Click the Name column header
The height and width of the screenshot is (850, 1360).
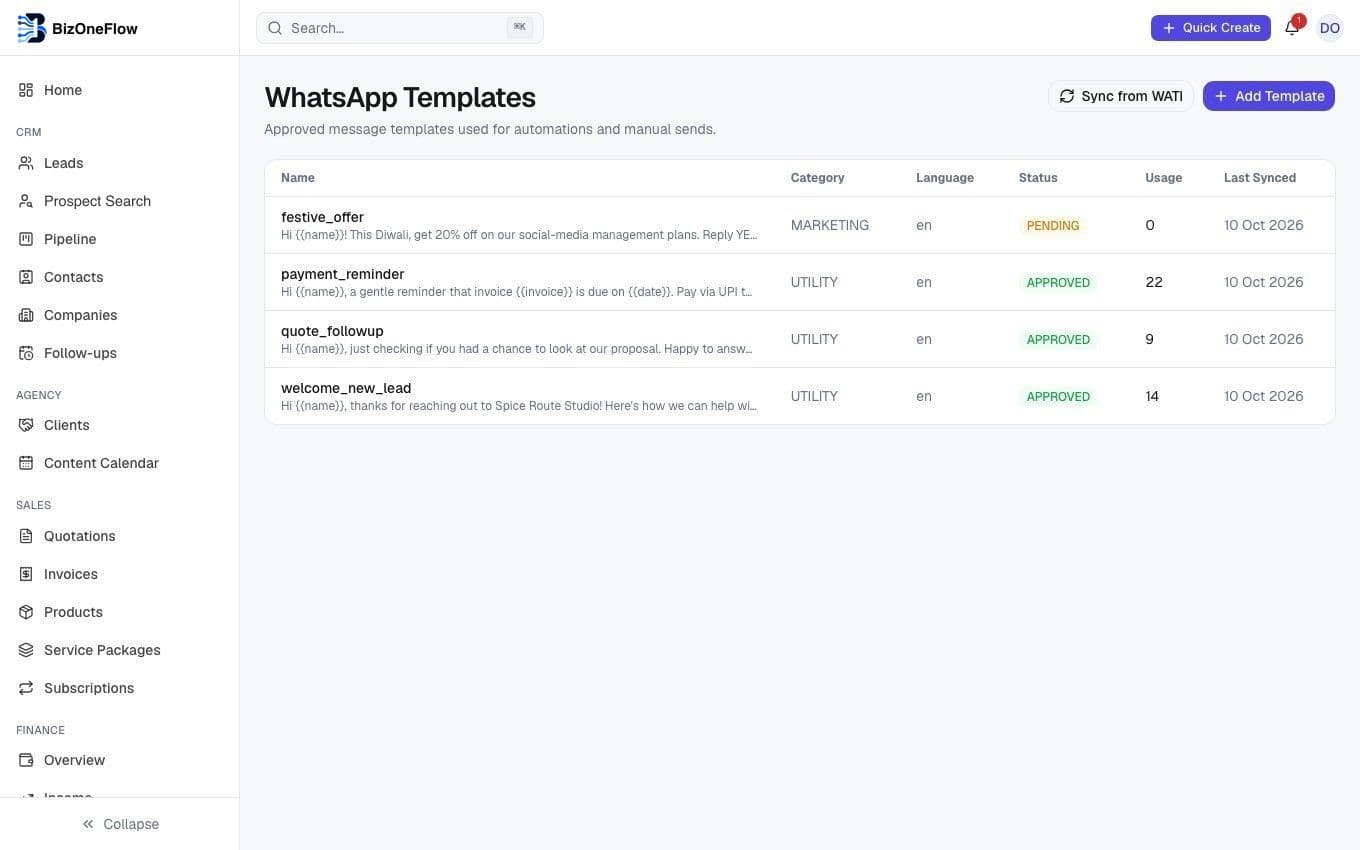pyautogui.click(x=298, y=178)
